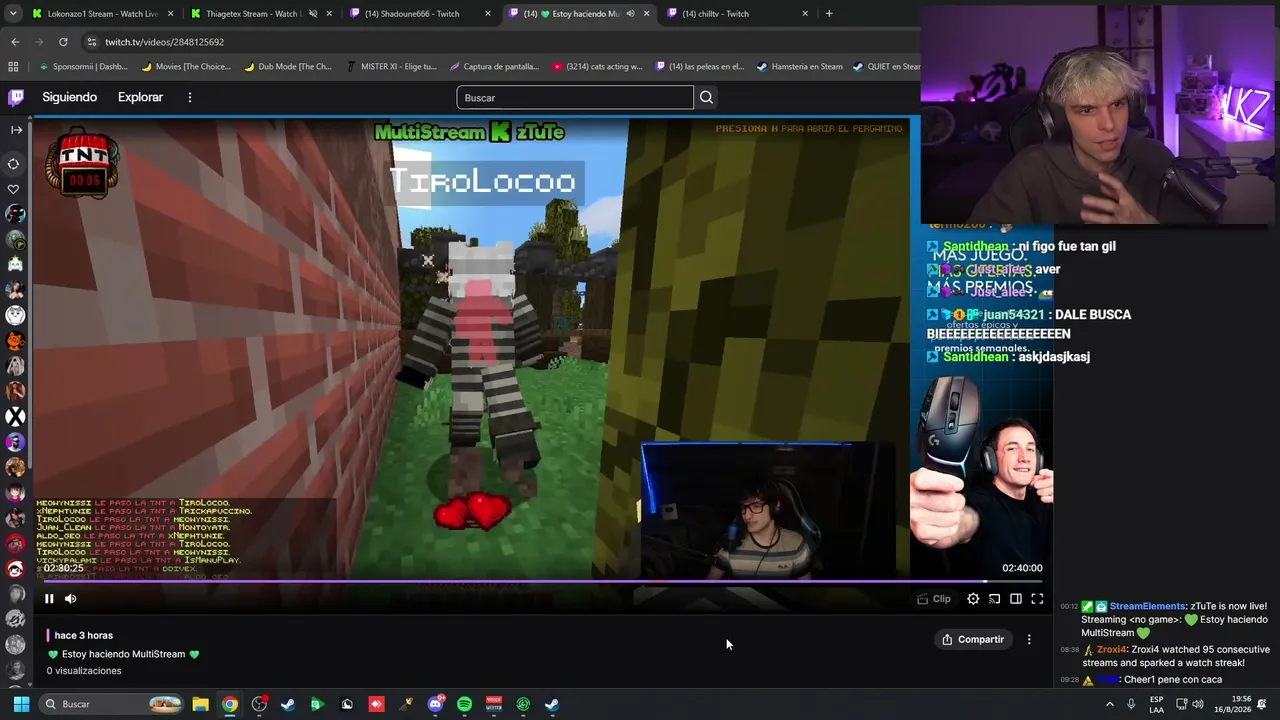Go back to the previous page
Viewport: 1280px width, 720px height.
[x=15, y=42]
